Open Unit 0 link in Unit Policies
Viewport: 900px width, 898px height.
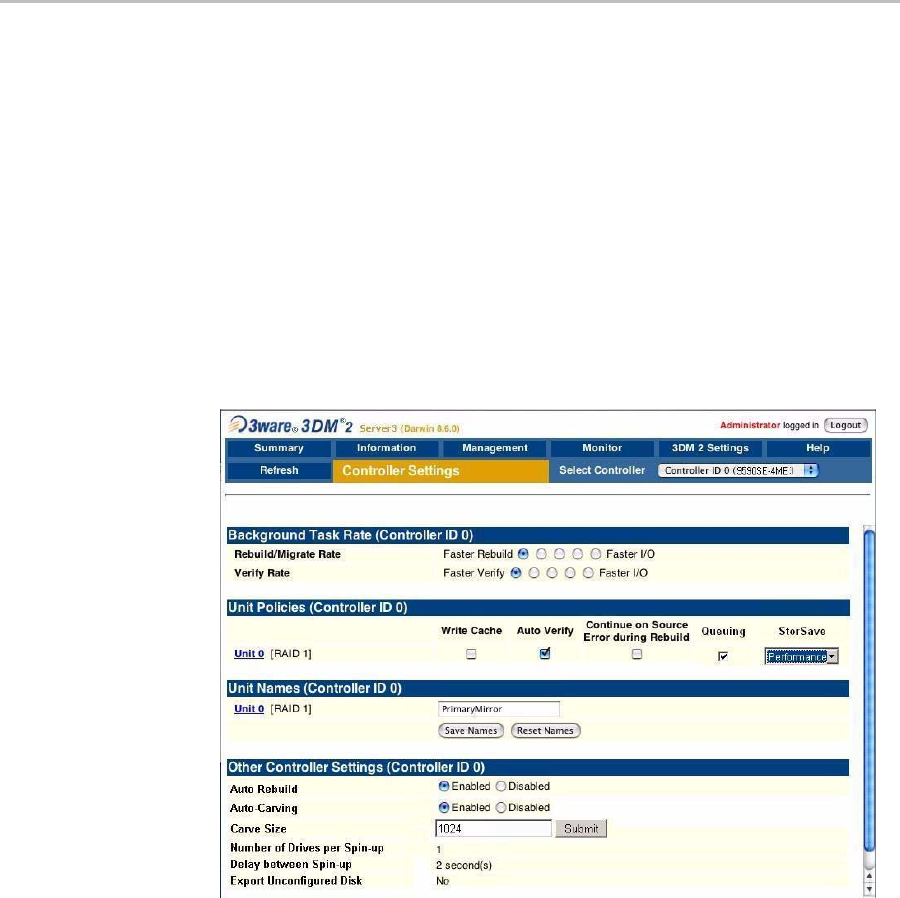[x=249, y=654]
